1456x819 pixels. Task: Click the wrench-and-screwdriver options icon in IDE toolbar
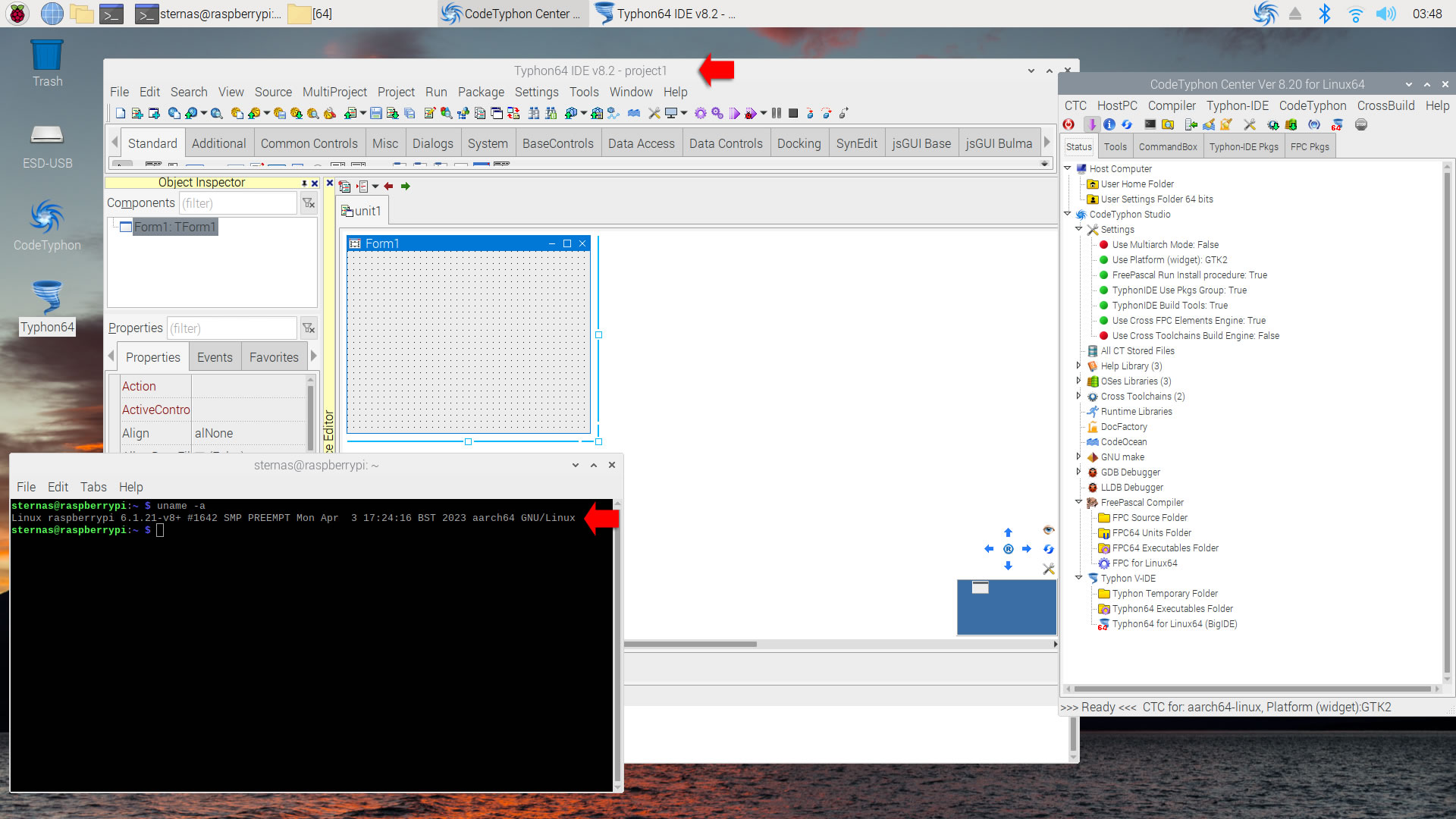654,113
